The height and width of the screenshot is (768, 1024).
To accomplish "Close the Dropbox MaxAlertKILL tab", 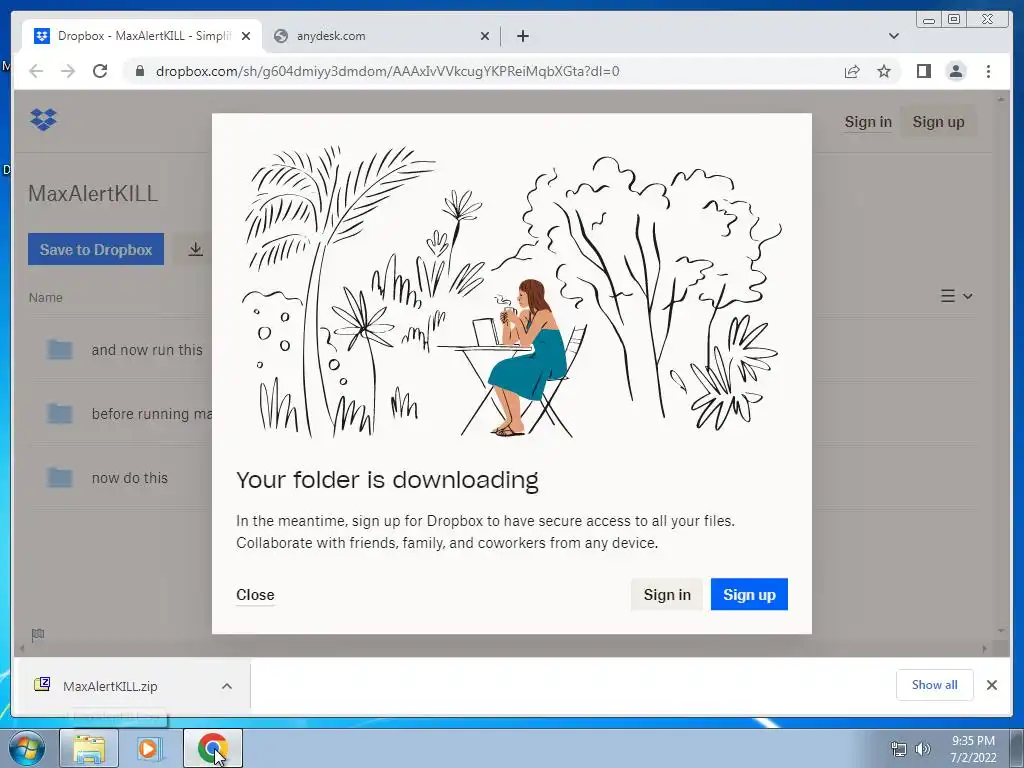I will pos(246,36).
